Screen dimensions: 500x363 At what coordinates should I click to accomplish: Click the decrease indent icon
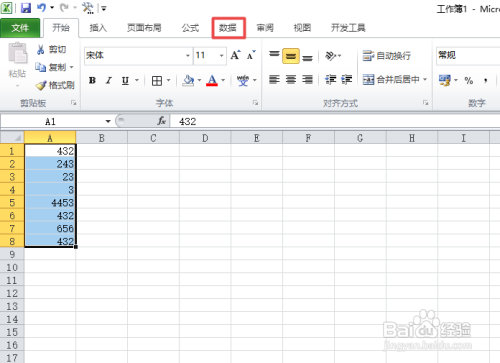[331, 80]
